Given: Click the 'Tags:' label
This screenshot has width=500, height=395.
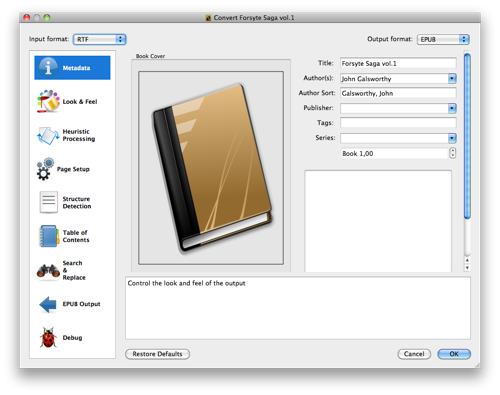Looking at the screenshot, I should (x=325, y=123).
